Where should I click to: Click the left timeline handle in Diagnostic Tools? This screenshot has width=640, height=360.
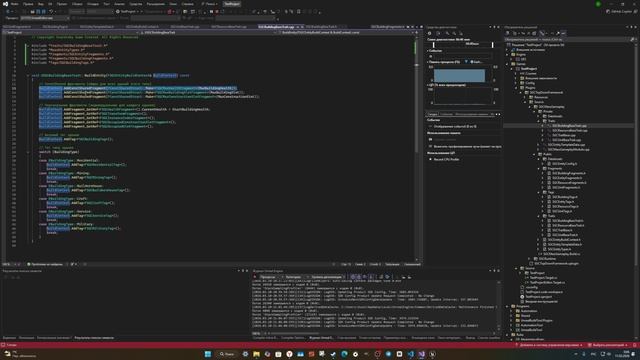[x=433, y=44]
